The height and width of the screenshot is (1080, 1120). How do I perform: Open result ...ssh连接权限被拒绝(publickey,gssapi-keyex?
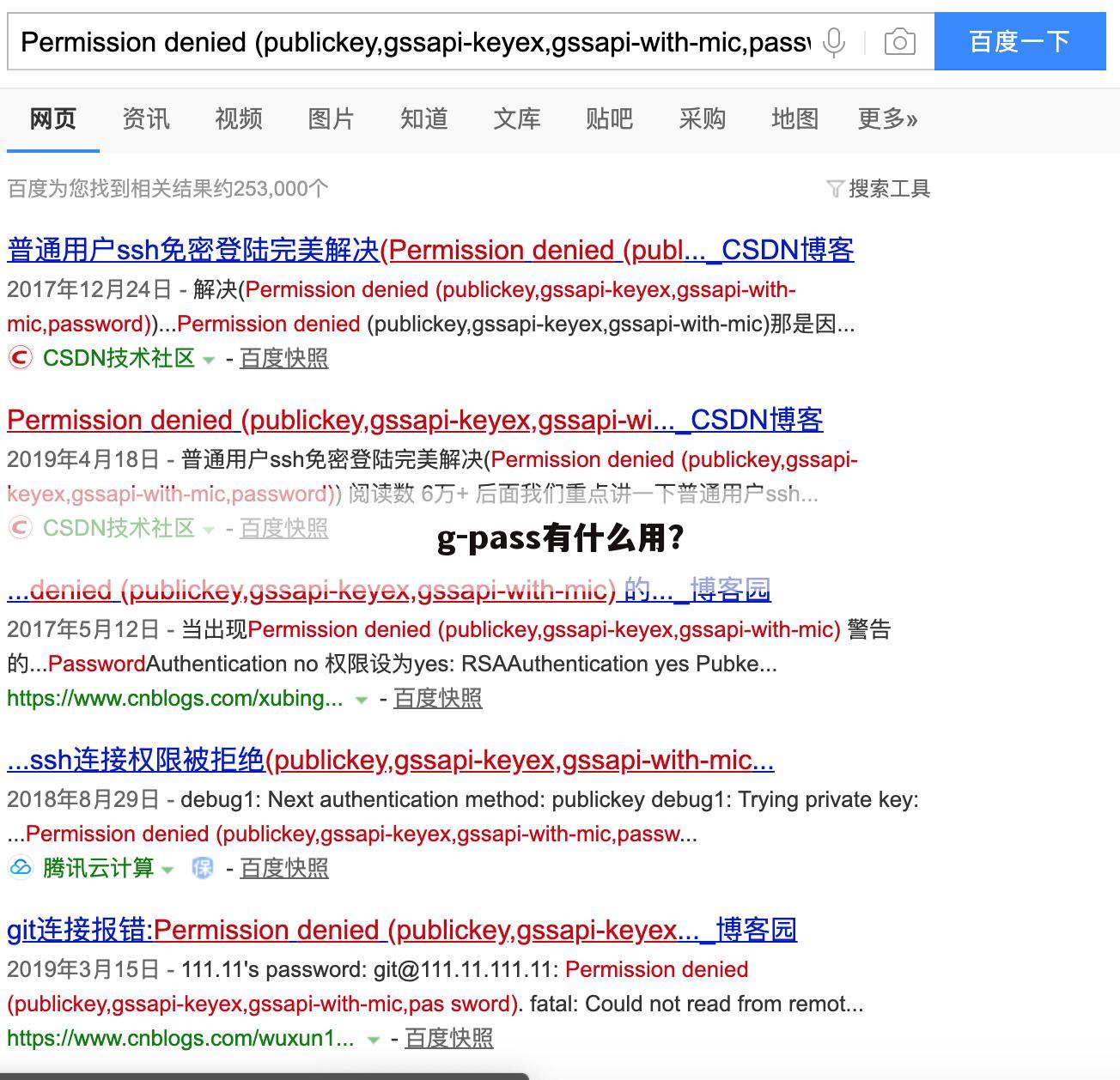point(391,760)
